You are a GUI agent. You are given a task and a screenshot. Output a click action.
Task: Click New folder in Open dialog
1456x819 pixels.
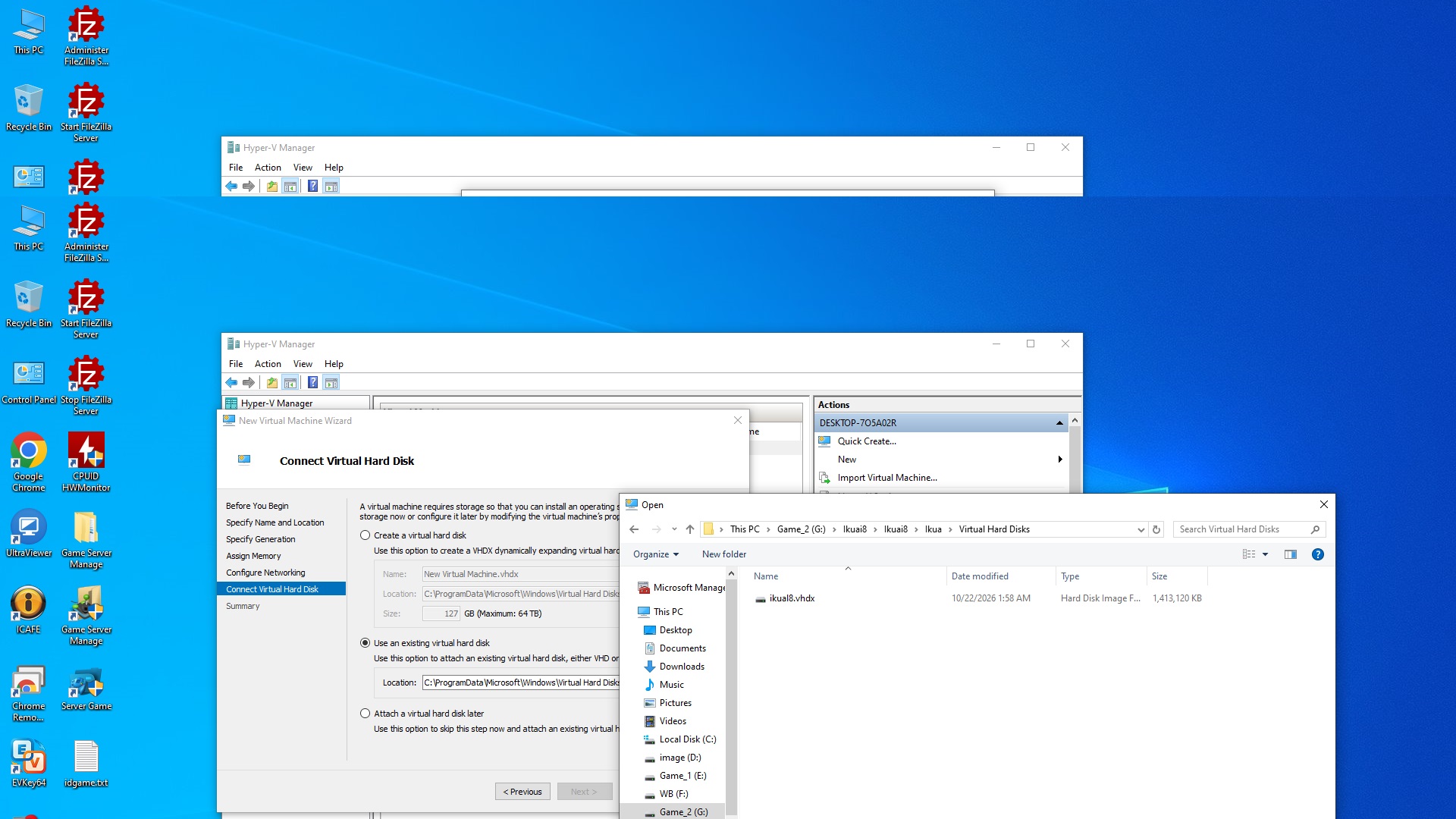[x=724, y=554]
